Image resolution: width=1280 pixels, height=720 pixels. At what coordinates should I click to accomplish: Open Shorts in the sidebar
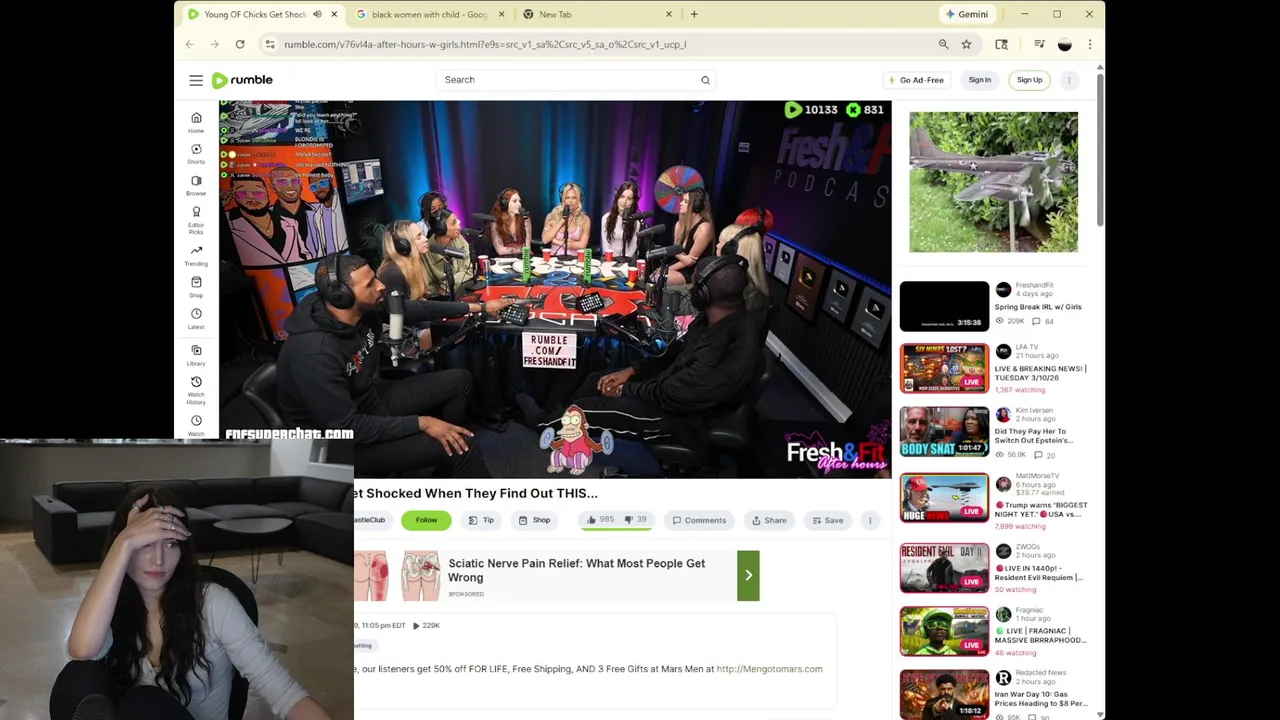(x=196, y=154)
